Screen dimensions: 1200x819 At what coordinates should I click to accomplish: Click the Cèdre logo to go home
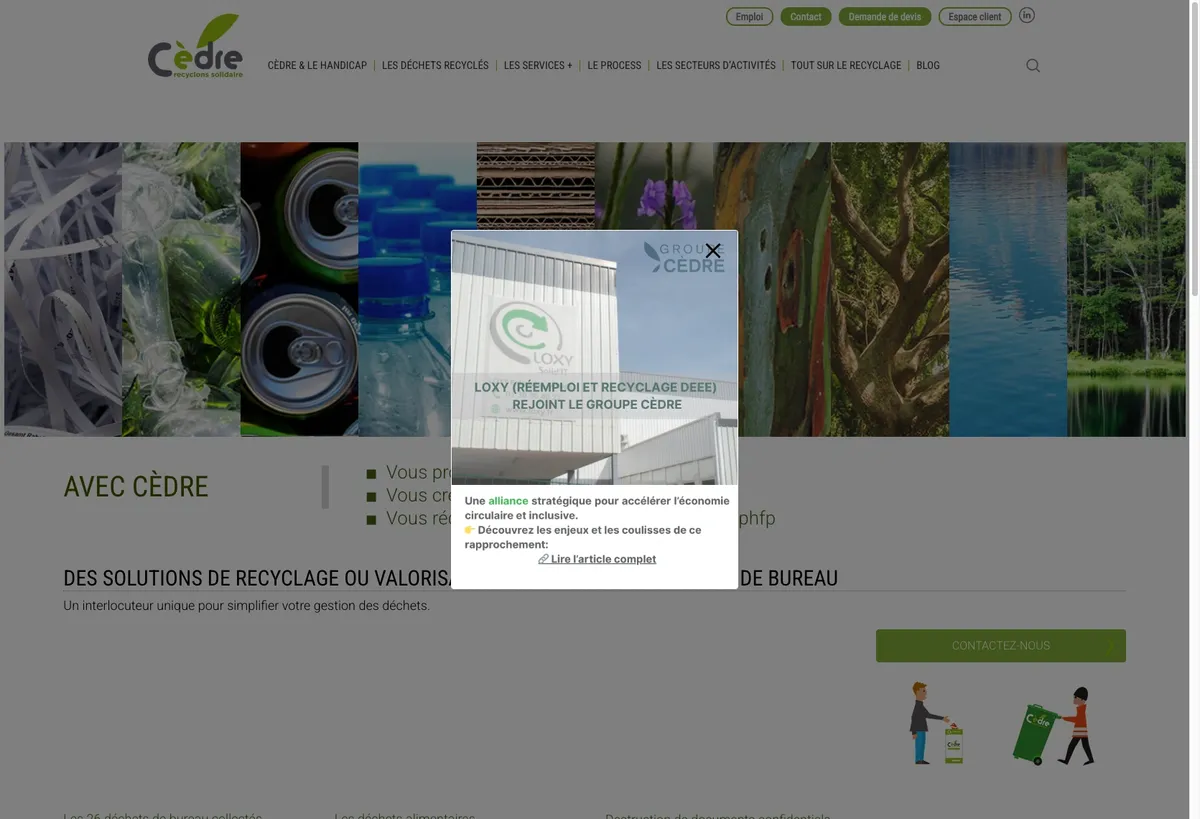coord(196,47)
